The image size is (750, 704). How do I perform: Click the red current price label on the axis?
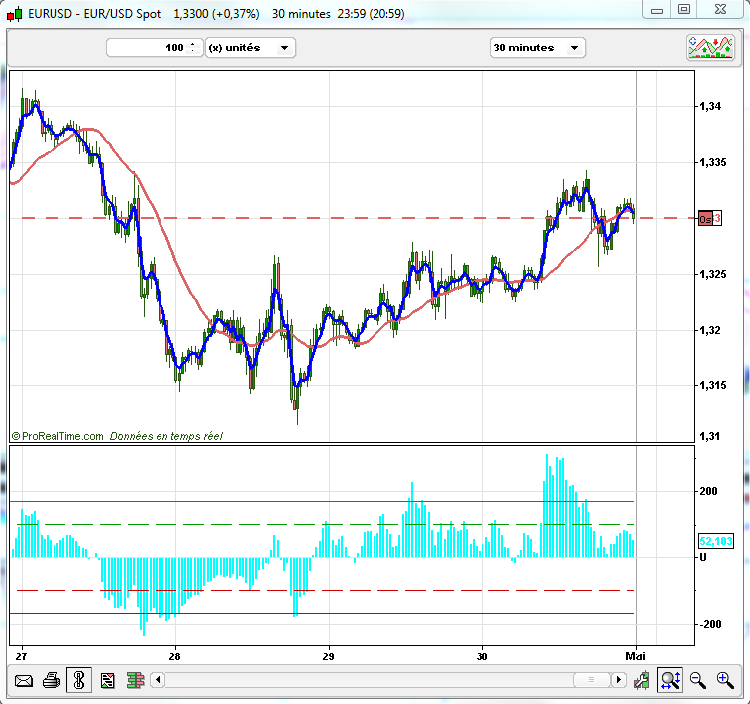point(709,218)
